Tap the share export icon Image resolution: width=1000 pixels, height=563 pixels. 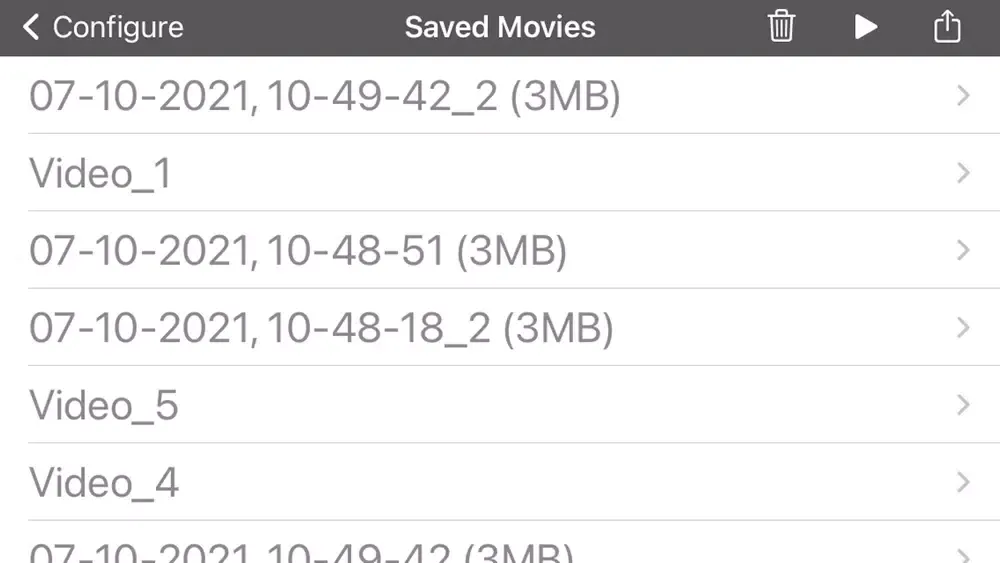coord(946,27)
